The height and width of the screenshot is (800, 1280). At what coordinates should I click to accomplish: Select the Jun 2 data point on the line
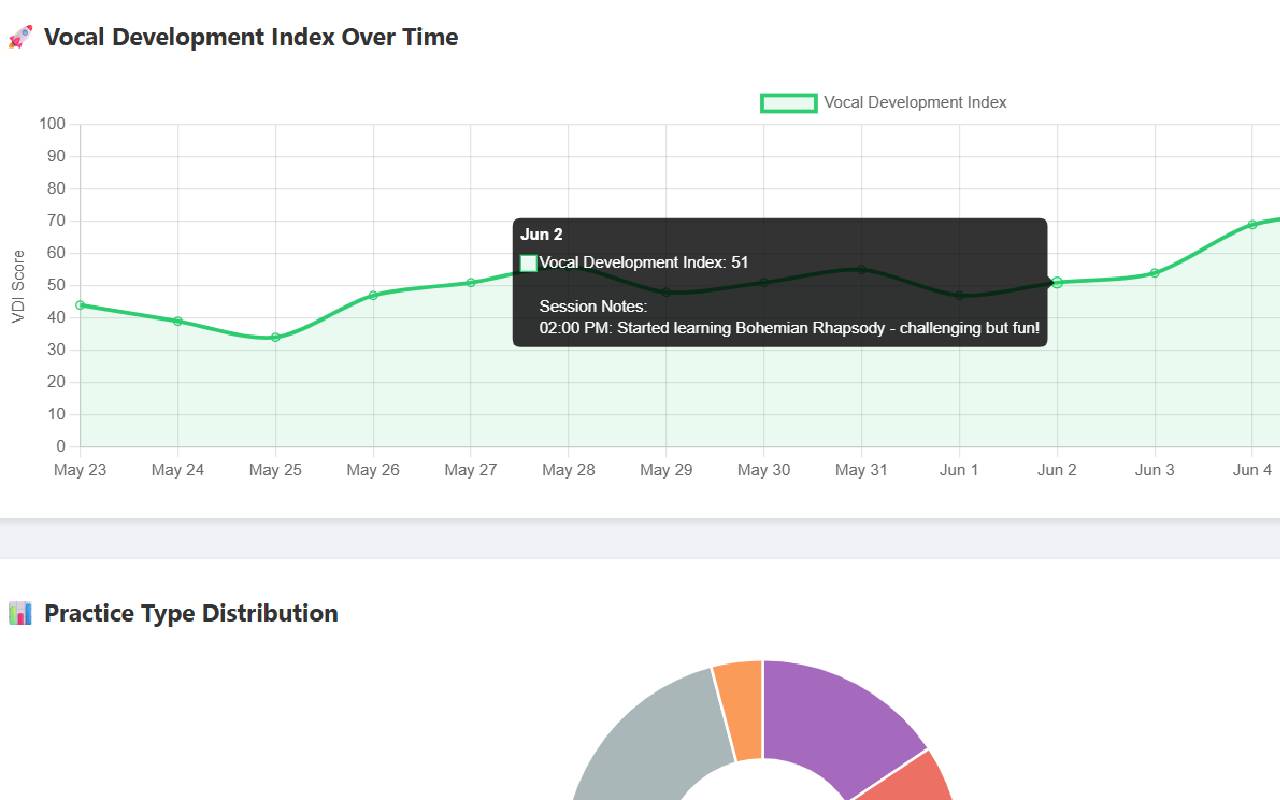pyautogui.click(x=1057, y=282)
